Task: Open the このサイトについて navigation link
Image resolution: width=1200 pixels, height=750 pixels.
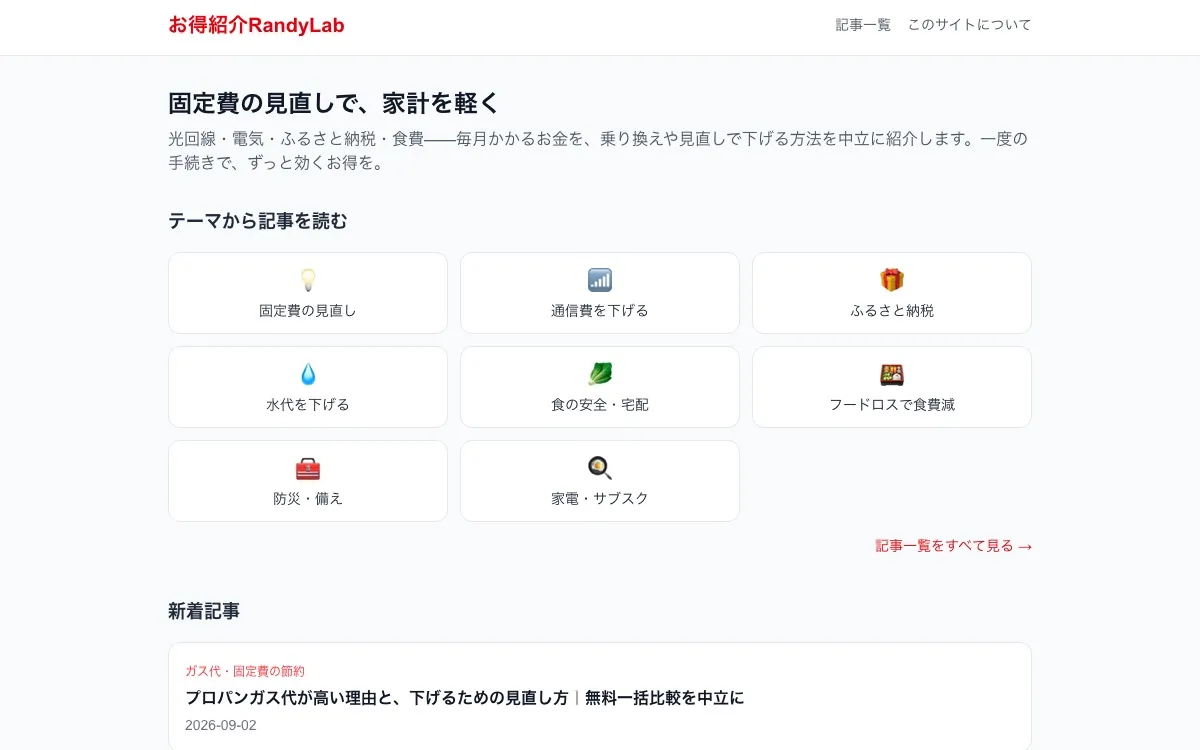Action: point(969,25)
